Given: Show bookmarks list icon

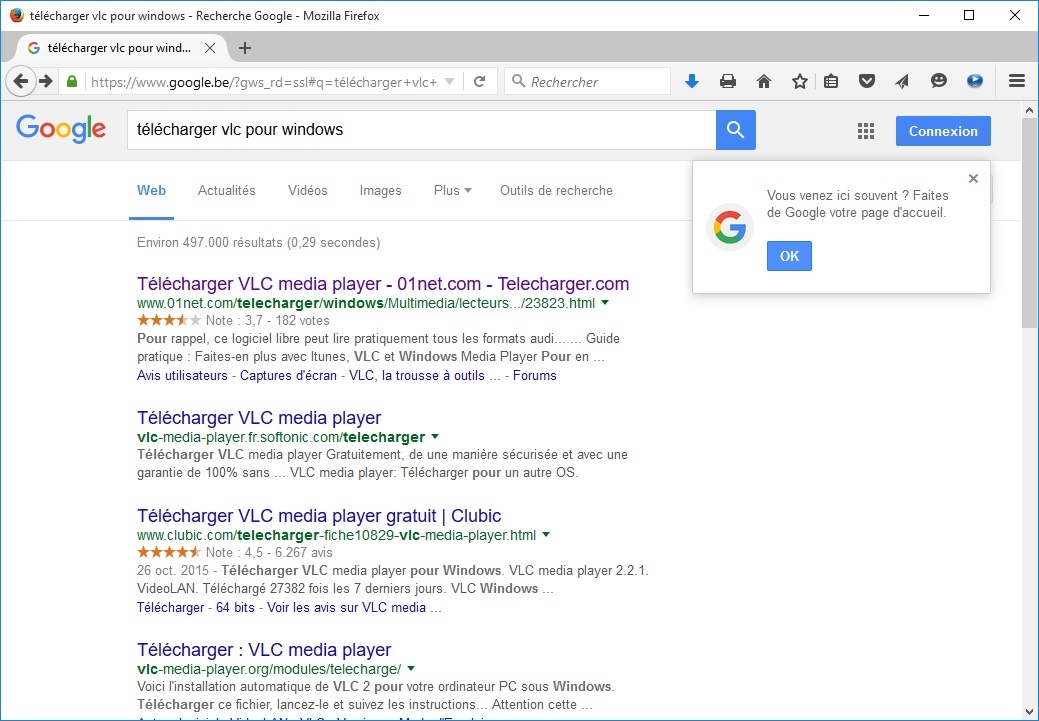Looking at the screenshot, I should point(831,82).
